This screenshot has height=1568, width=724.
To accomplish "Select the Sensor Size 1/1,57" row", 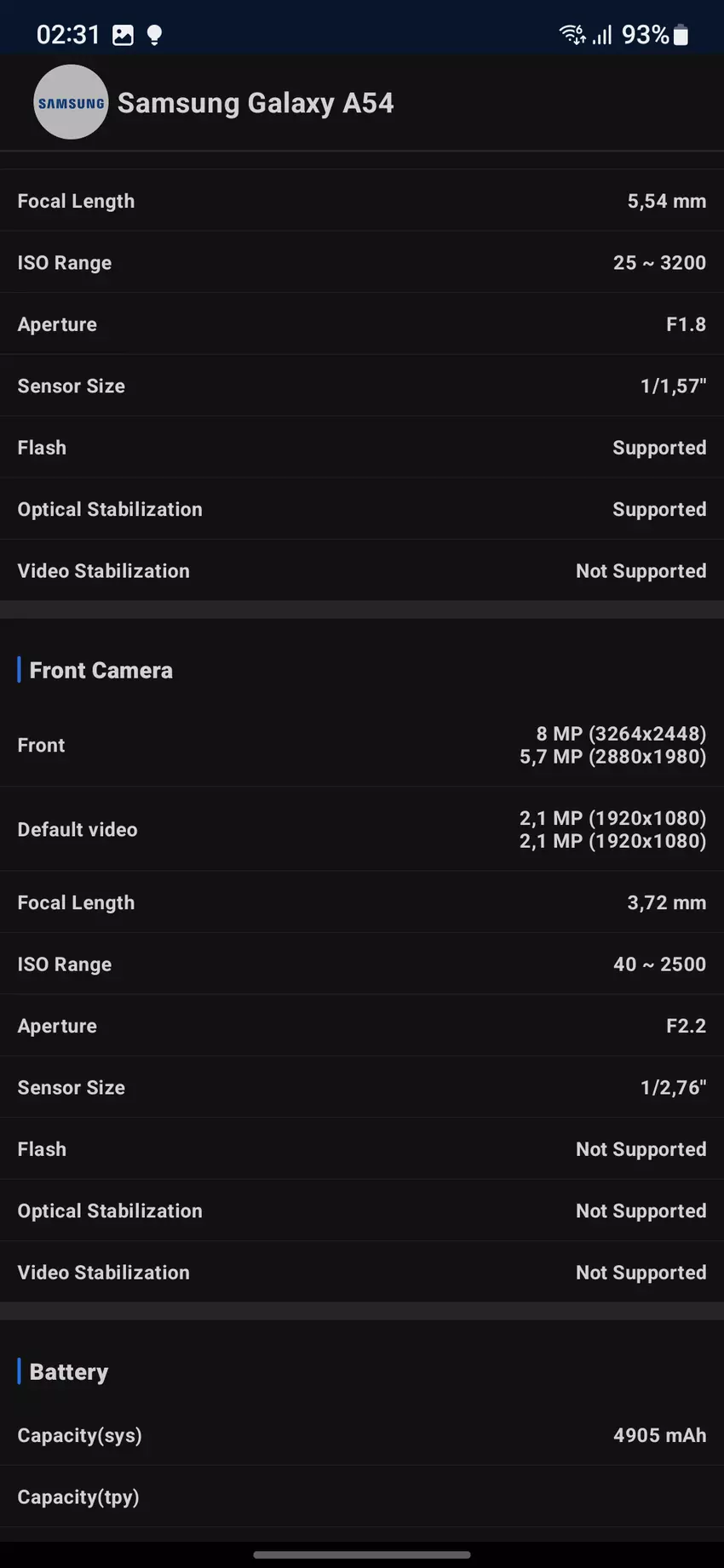I will (x=362, y=386).
